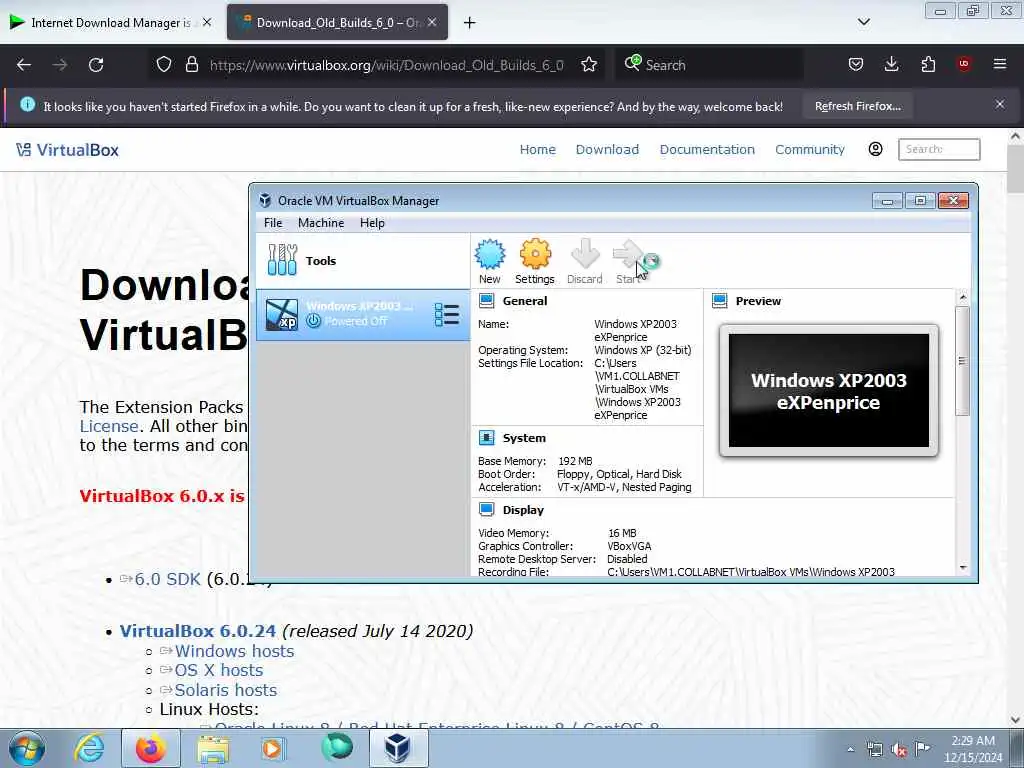The width and height of the screenshot is (1024, 768).
Task: Open the list all tabs dropdown
Action: coord(863,22)
